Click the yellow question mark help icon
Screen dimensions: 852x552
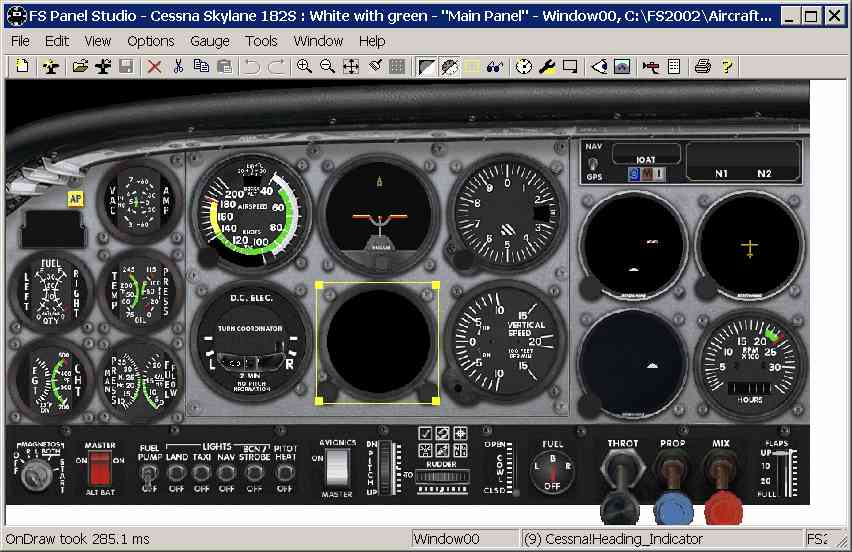726,66
